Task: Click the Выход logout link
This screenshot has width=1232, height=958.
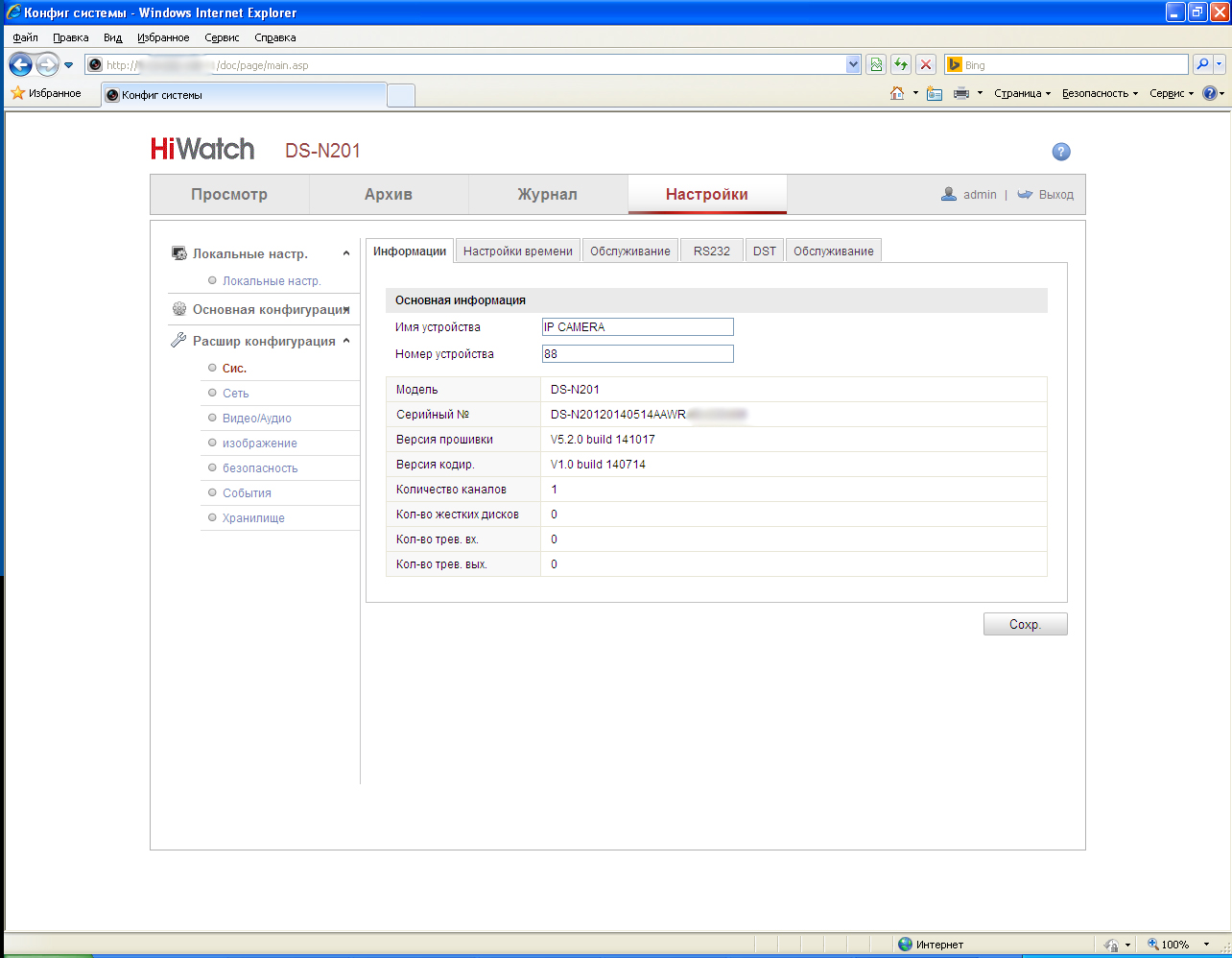Action: [x=1055, y=195]
